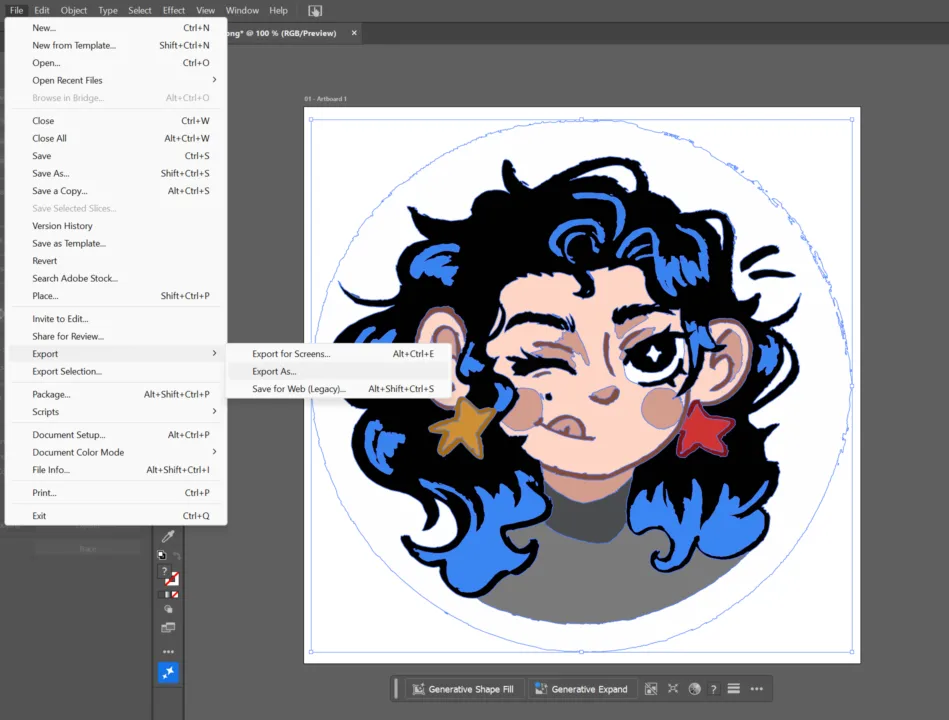
Task: Open the Drawing Modes icon
Action: point(168,609)
